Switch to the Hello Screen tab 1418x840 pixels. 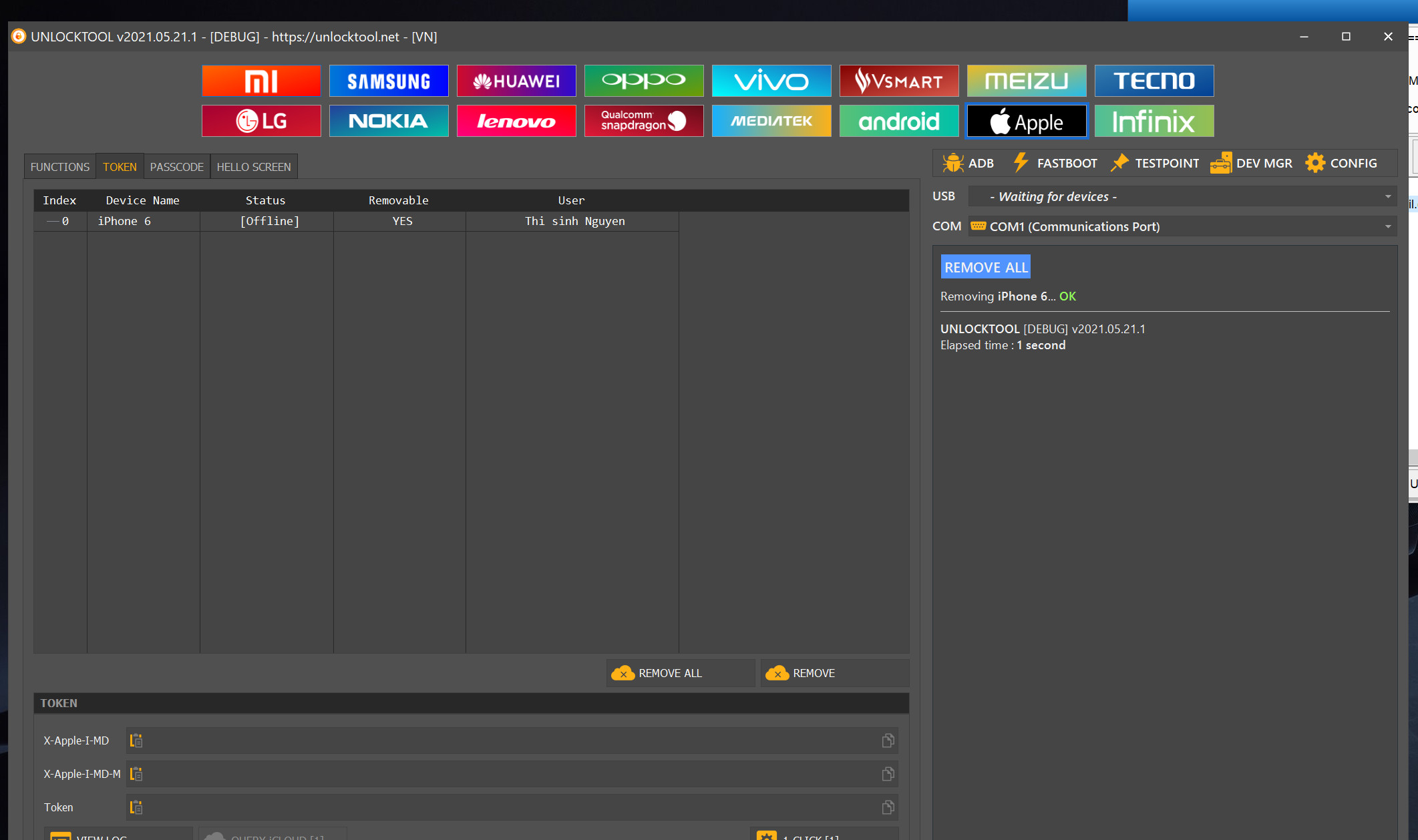254,167
